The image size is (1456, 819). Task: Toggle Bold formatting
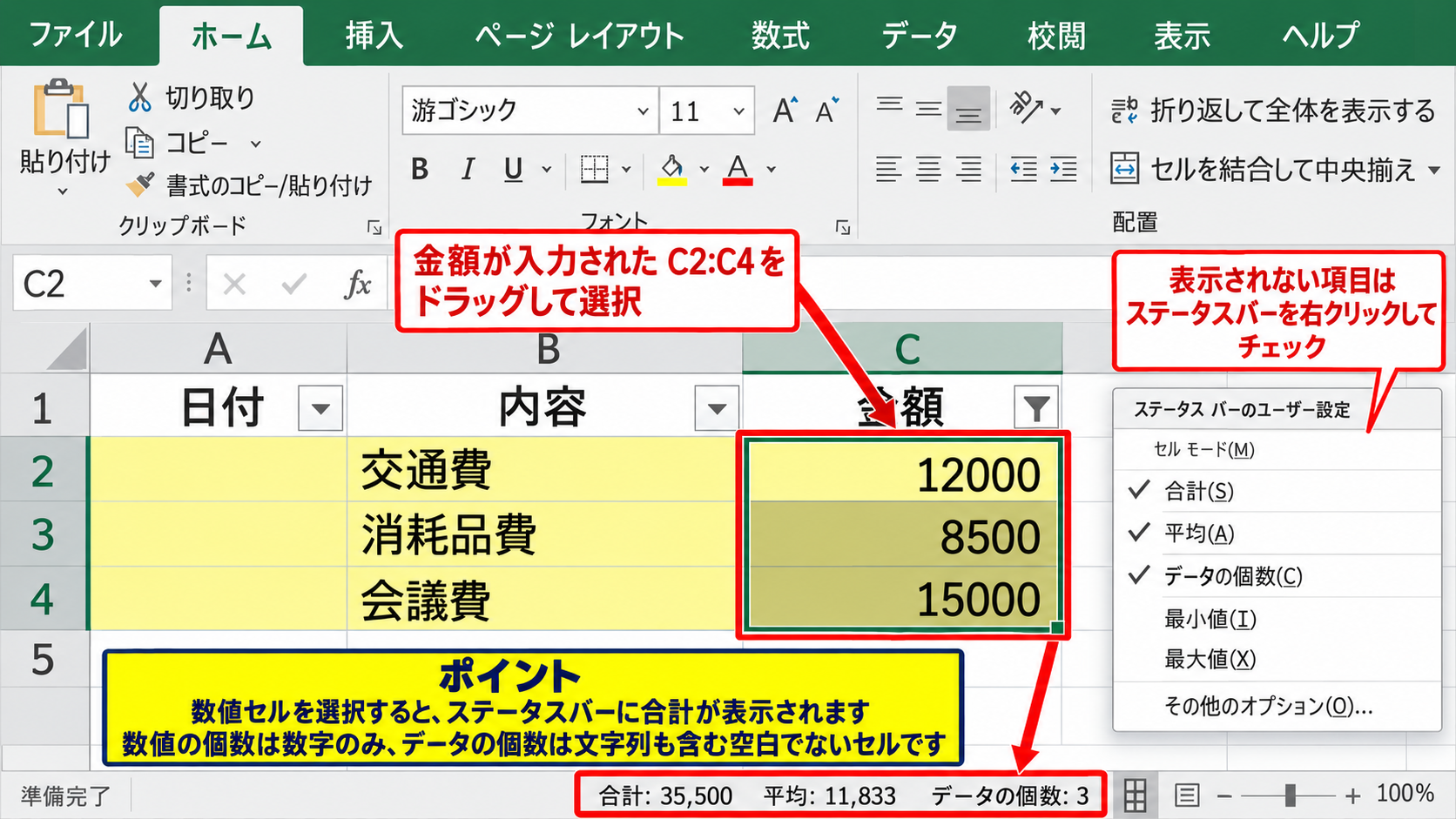420,169
